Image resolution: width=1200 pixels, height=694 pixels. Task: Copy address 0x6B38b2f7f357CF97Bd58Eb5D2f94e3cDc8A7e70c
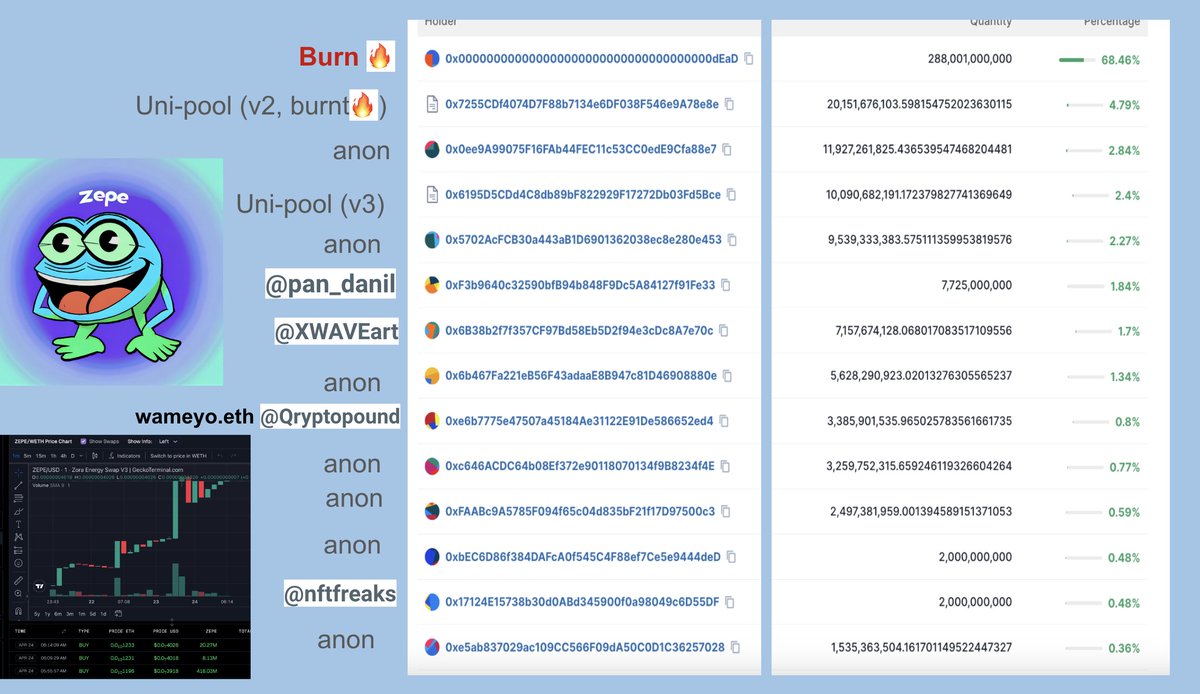pyautogui.click(x=724, y=330)
